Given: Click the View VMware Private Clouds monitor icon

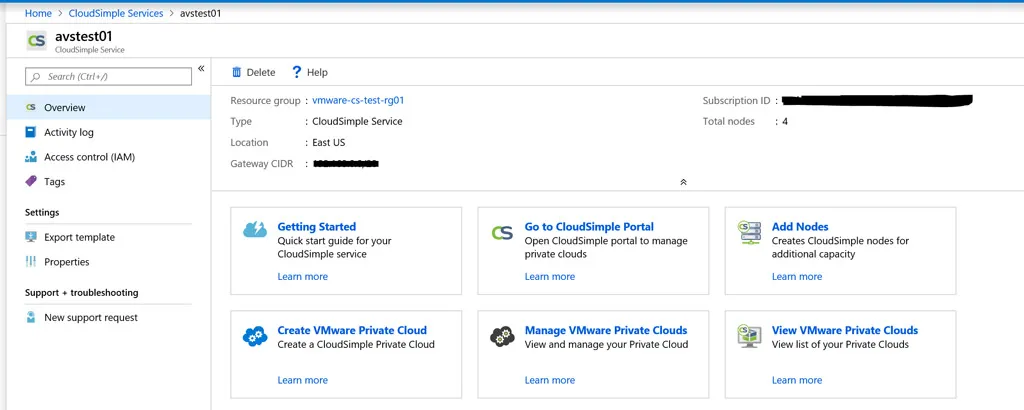Looking at the screenshot, I should tap(750, 336).
